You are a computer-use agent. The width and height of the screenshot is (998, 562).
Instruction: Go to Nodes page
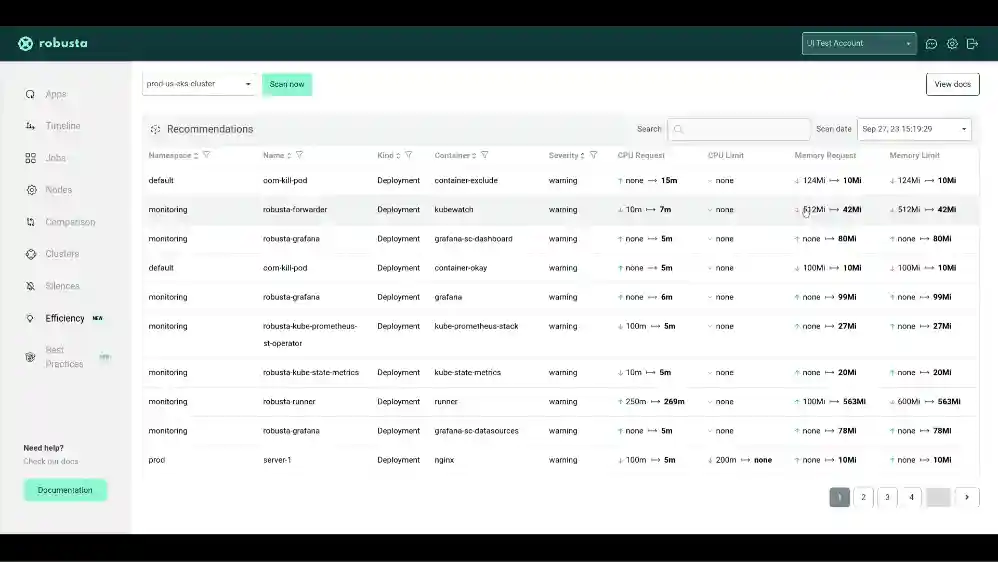(x=59, y=190)
